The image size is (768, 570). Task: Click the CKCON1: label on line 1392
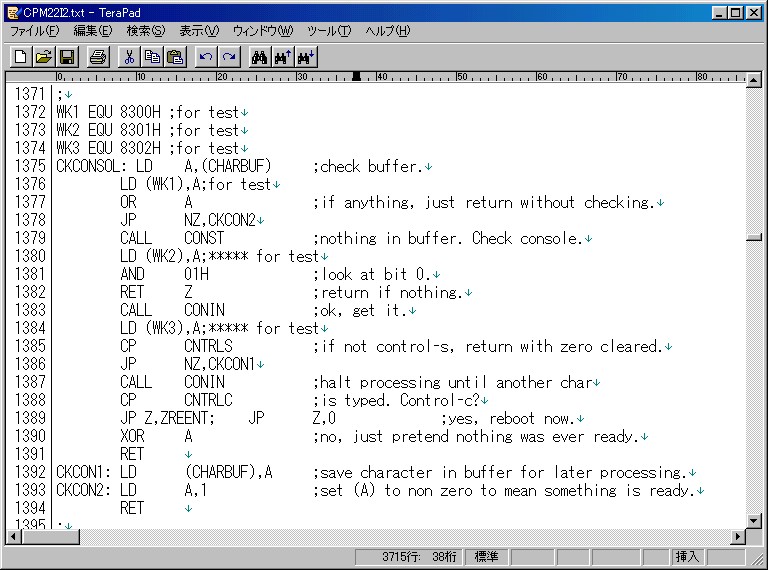[x=83, y=472]
